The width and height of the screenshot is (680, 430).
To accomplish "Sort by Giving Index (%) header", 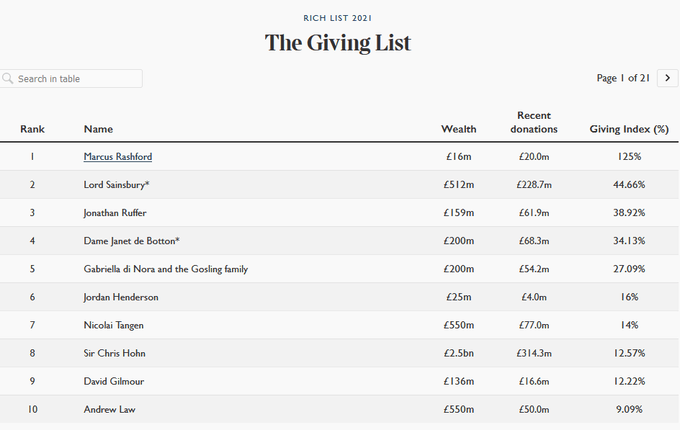I will [629, 129].
